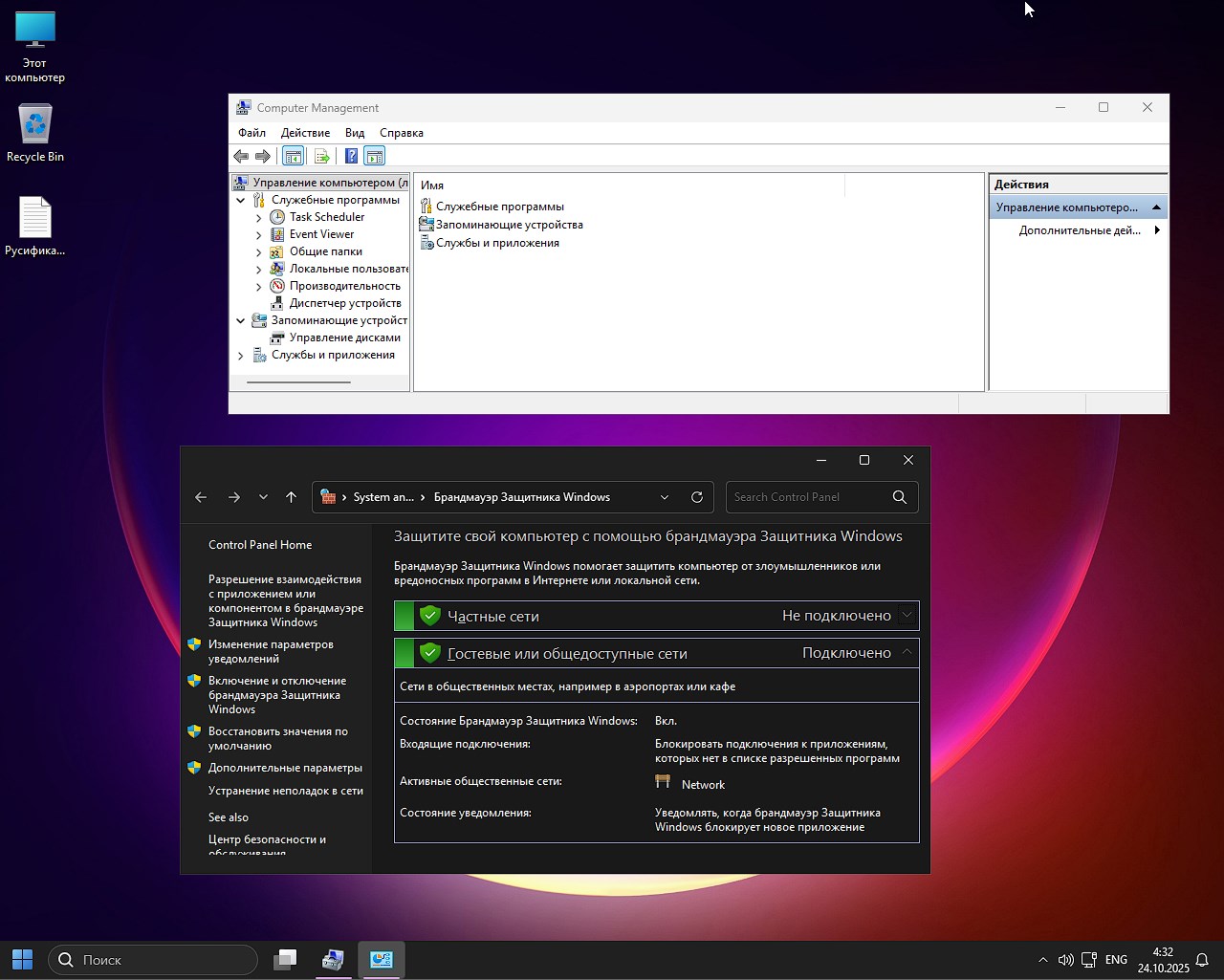Expand the Частные сети section chevron
The width and height of the screenshot is (1224, 980).
coord(907,616)
